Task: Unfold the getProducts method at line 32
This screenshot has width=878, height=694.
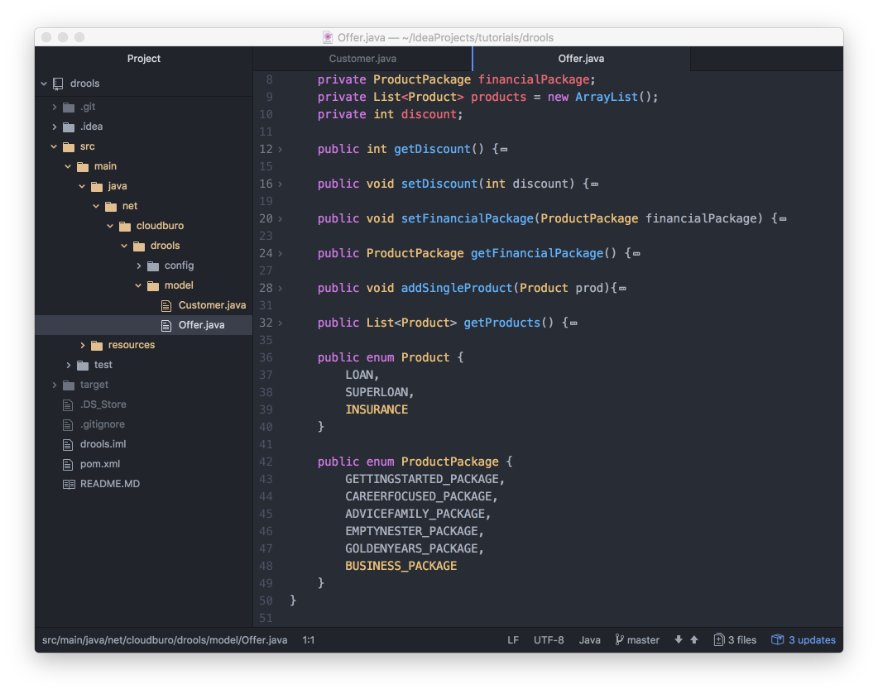Action: coord(280,323)
